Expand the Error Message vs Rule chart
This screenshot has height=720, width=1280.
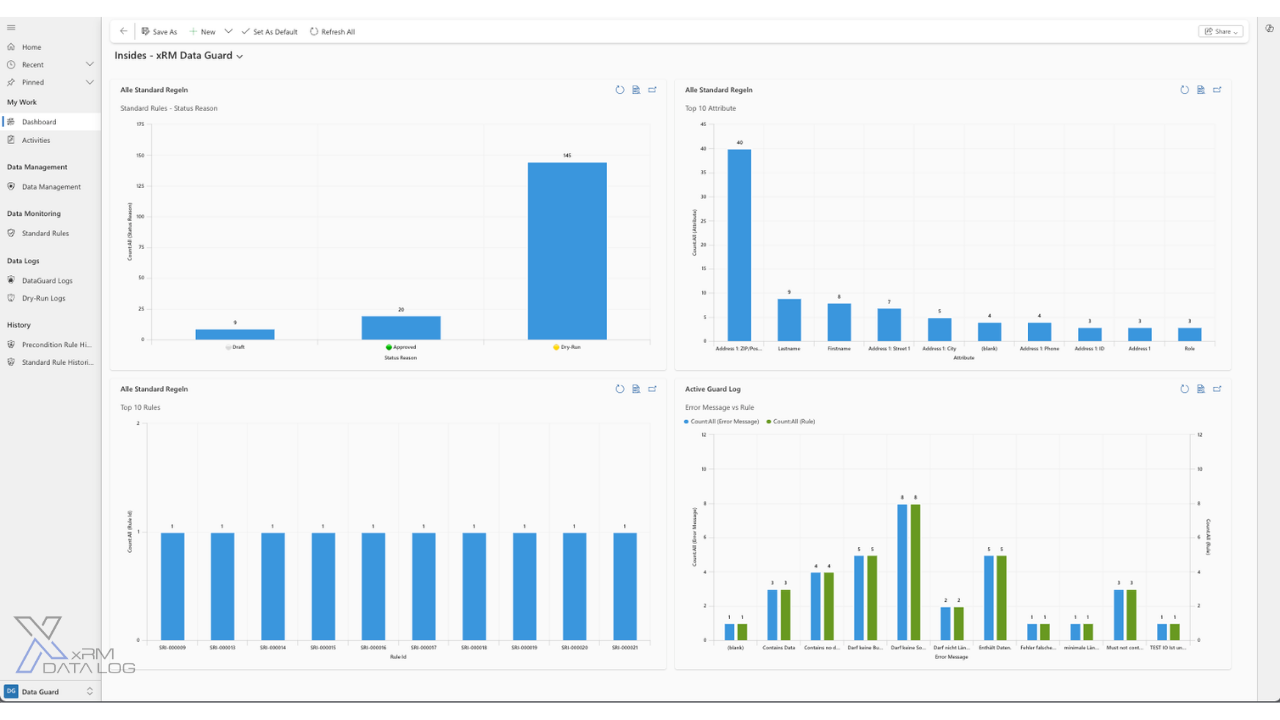[1217, 389]
